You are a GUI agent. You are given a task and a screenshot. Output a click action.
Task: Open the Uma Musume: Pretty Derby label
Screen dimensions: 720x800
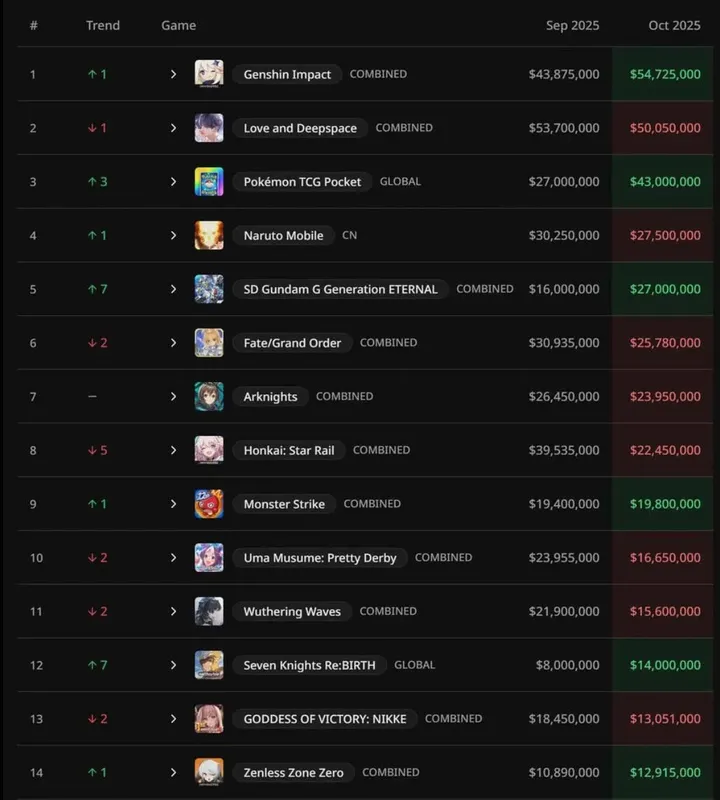coord(320,558)
